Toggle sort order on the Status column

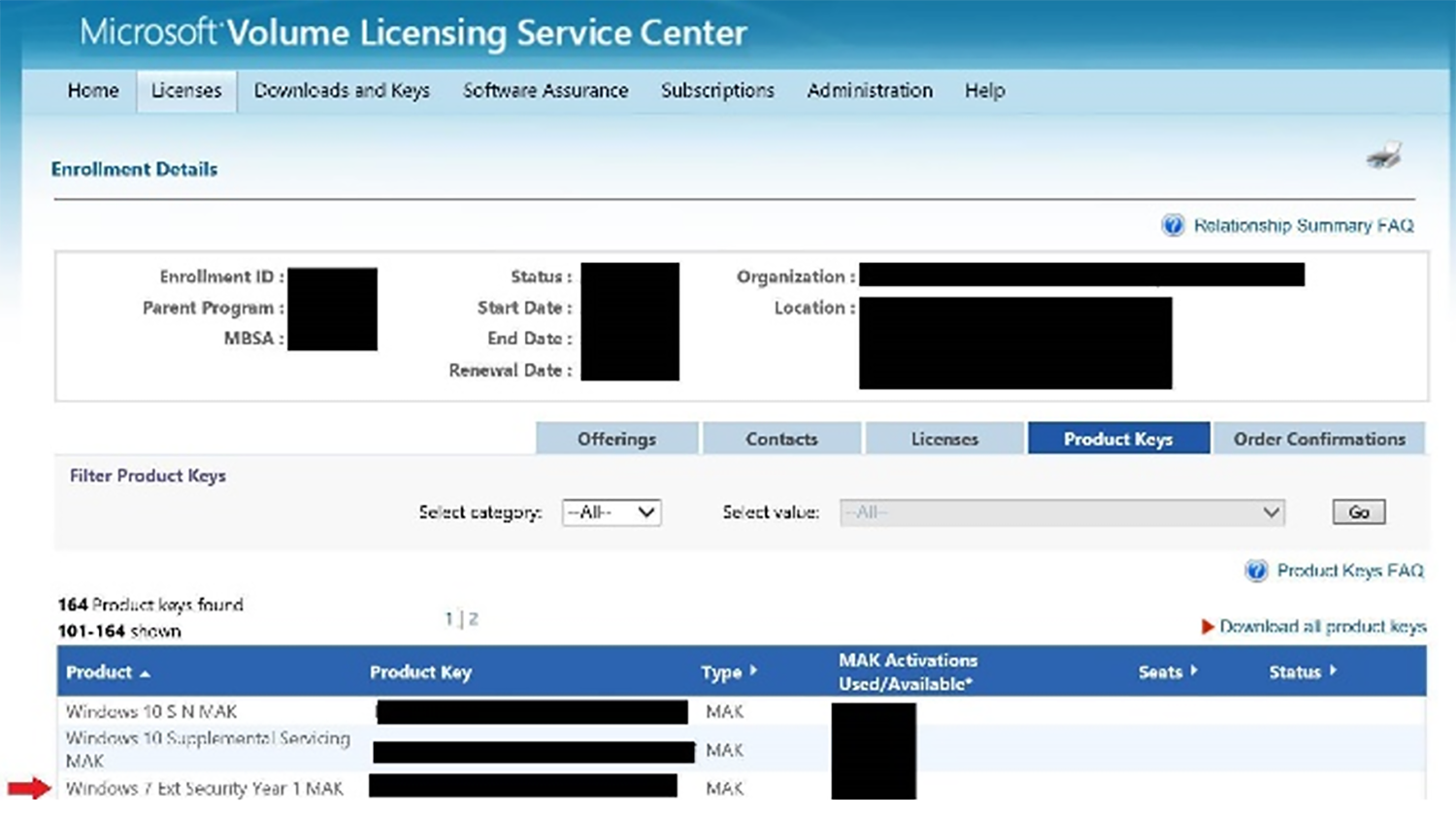click(1331, 672)
